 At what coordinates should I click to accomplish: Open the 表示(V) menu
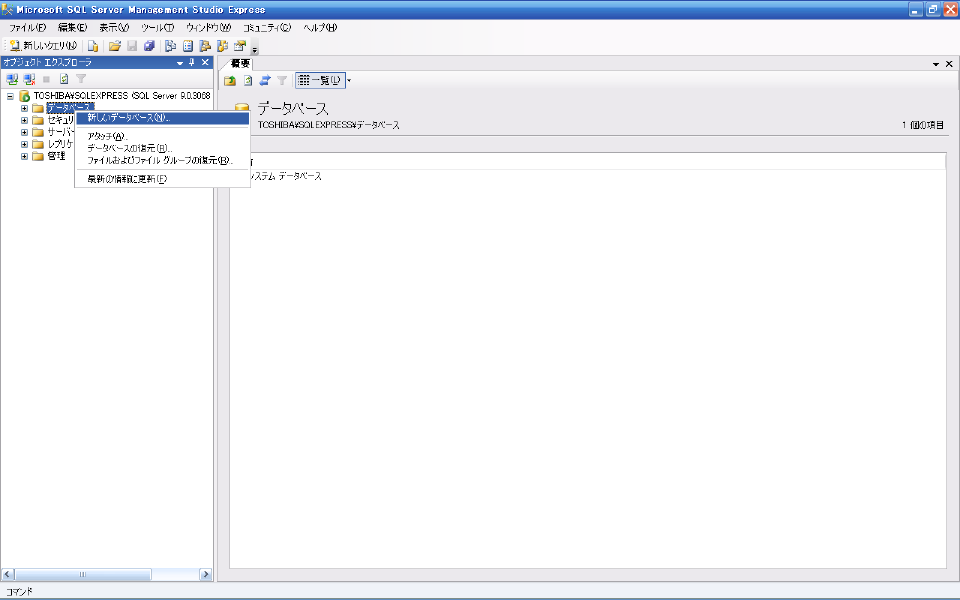114,28
